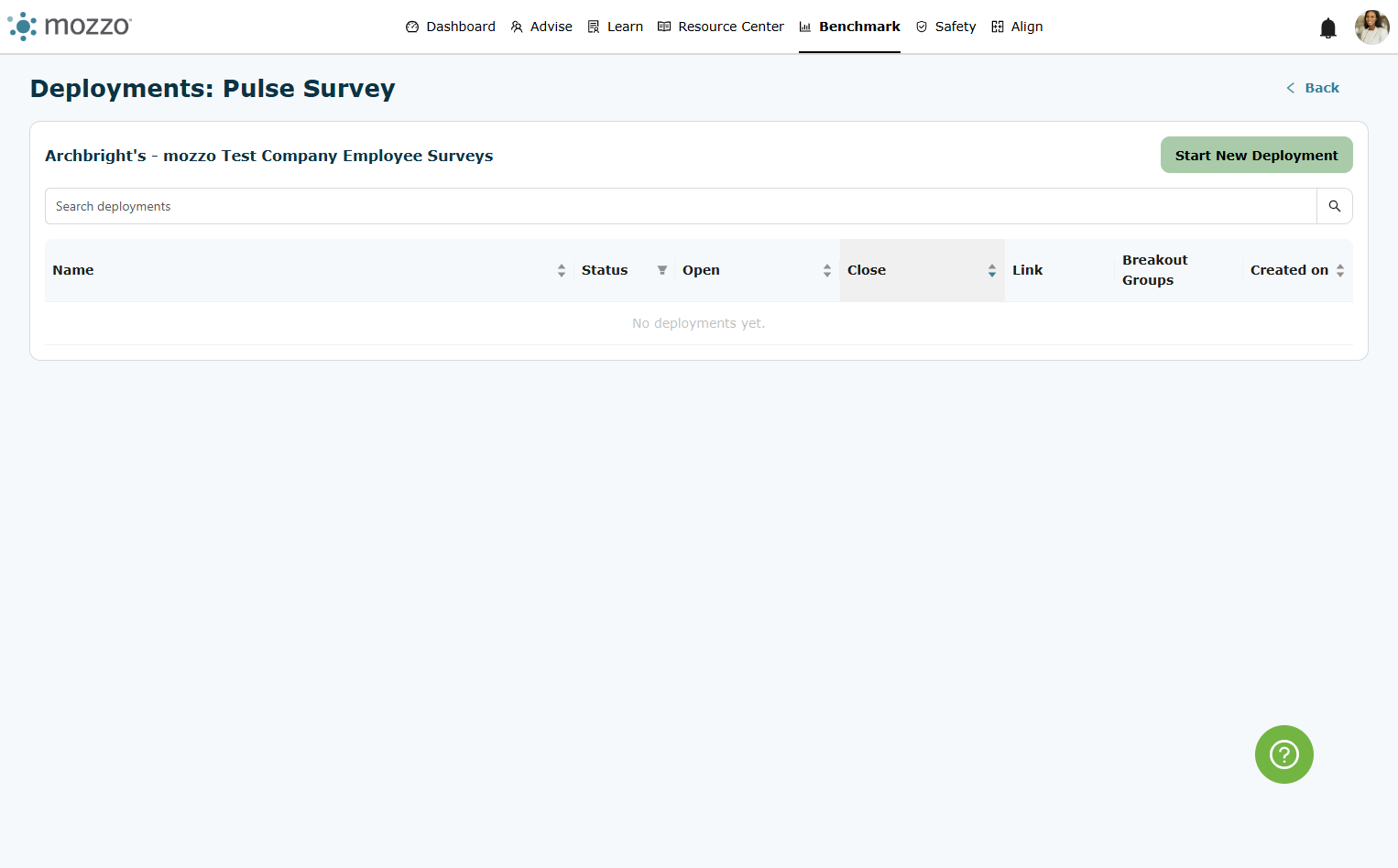Open the Learn menu item
The width and height of the screenshot is (1398, 868).
click(x=616, y=27)
